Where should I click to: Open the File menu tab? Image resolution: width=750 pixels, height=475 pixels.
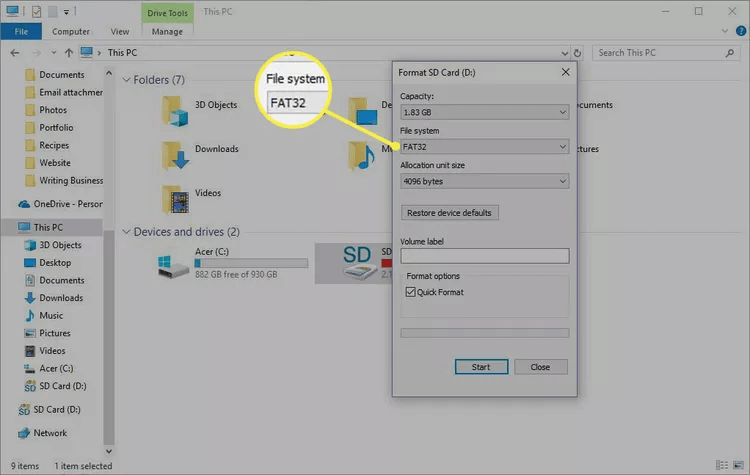(20, 31)
